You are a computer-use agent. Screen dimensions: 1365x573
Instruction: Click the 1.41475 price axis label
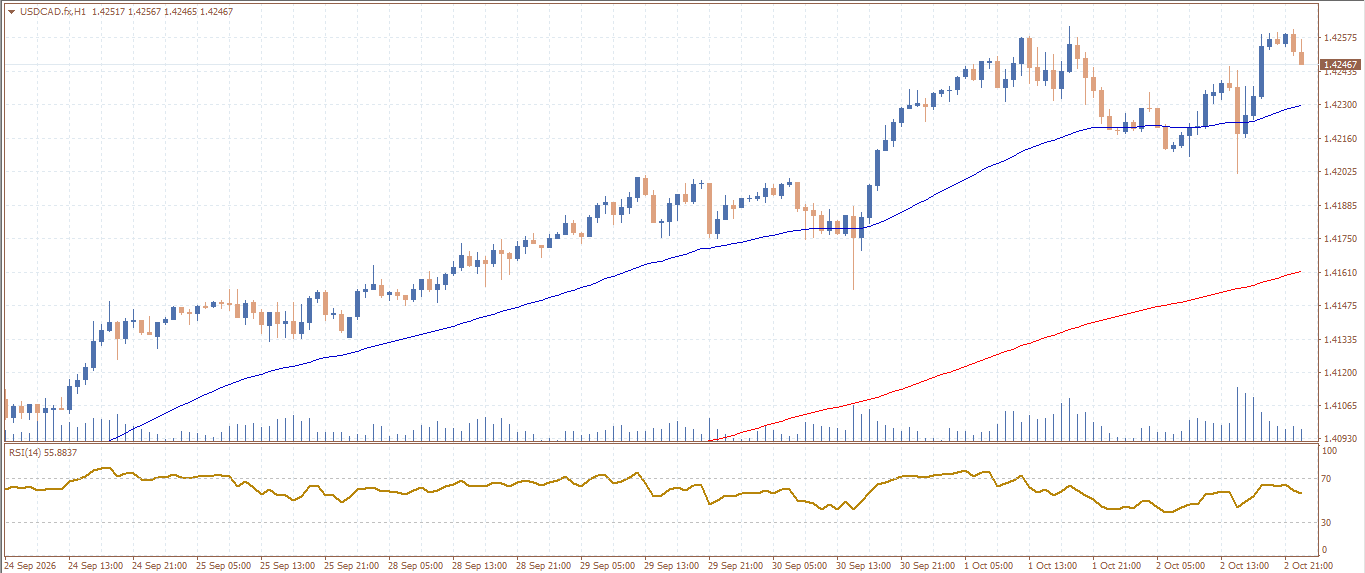tap(1340, 306)
